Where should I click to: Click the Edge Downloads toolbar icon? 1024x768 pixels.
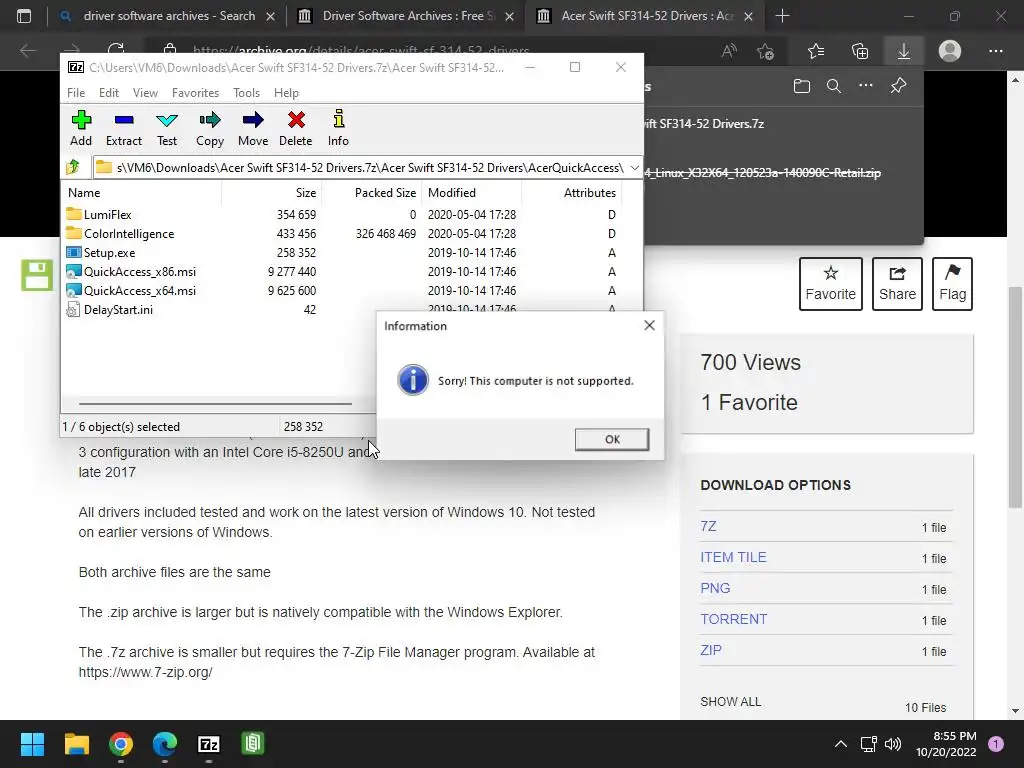click(904, 51)
